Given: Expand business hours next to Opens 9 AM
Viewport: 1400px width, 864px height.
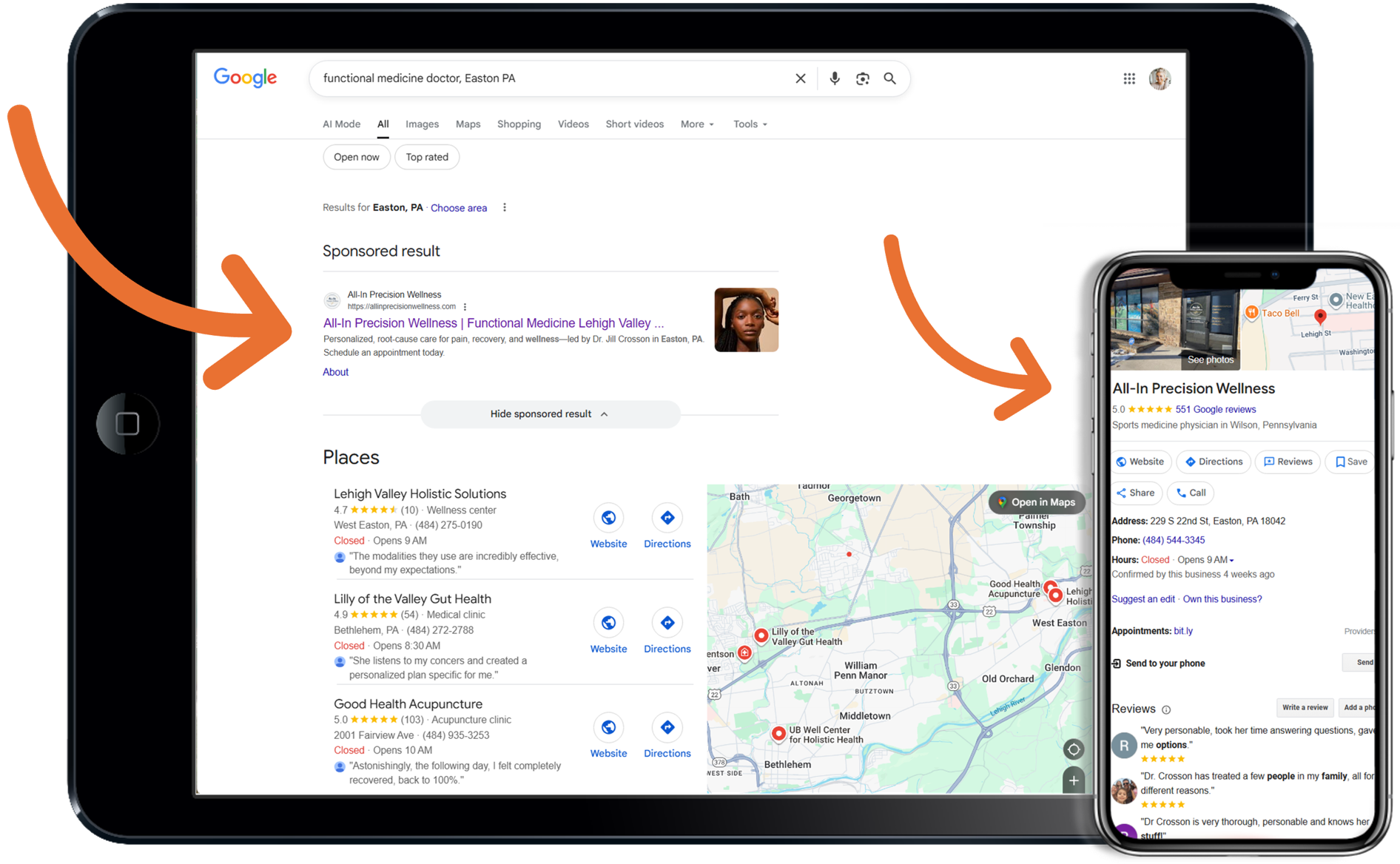Looking at the screenshot, I should point(1231,560).
